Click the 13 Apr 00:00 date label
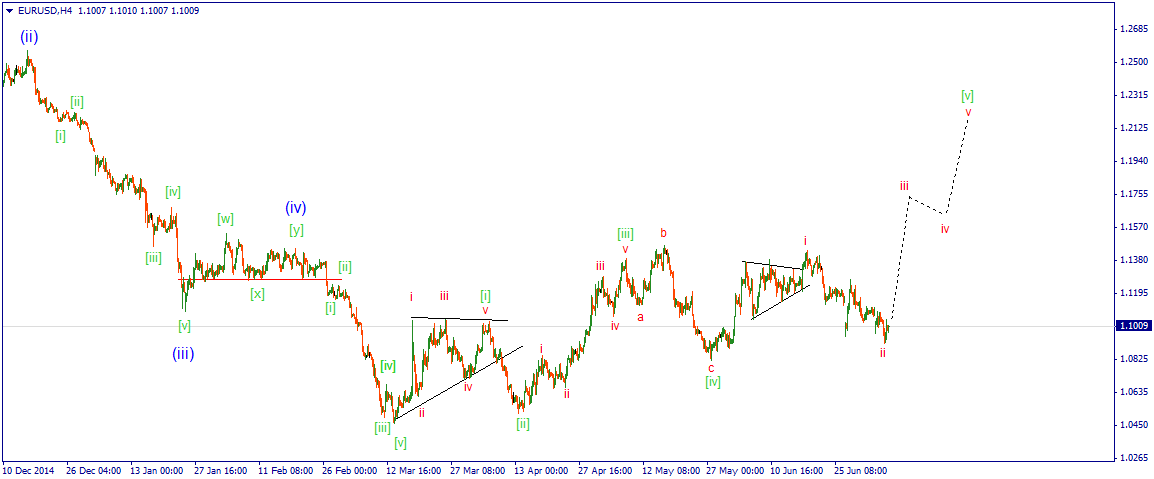1154x479 pixels. (x=541, y=469)
